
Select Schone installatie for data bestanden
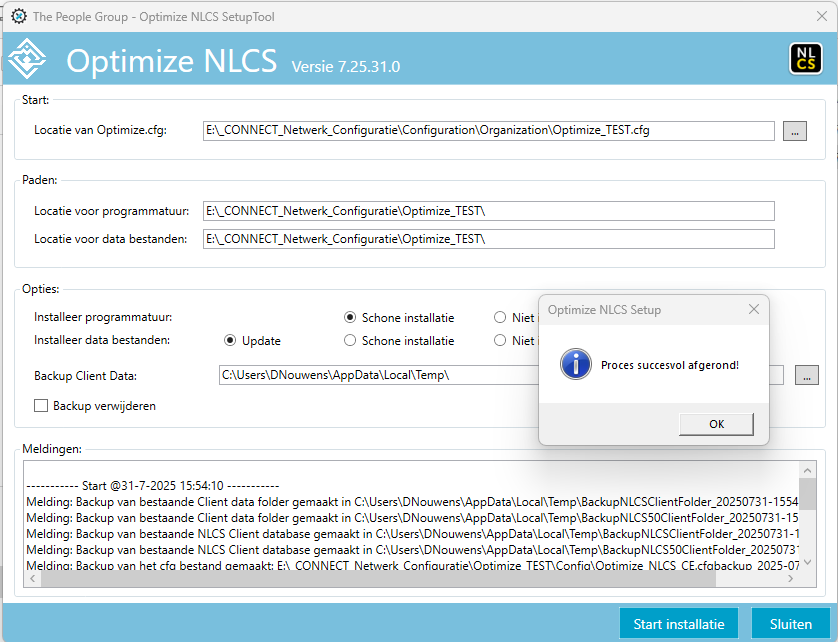[x=350, y=341]
